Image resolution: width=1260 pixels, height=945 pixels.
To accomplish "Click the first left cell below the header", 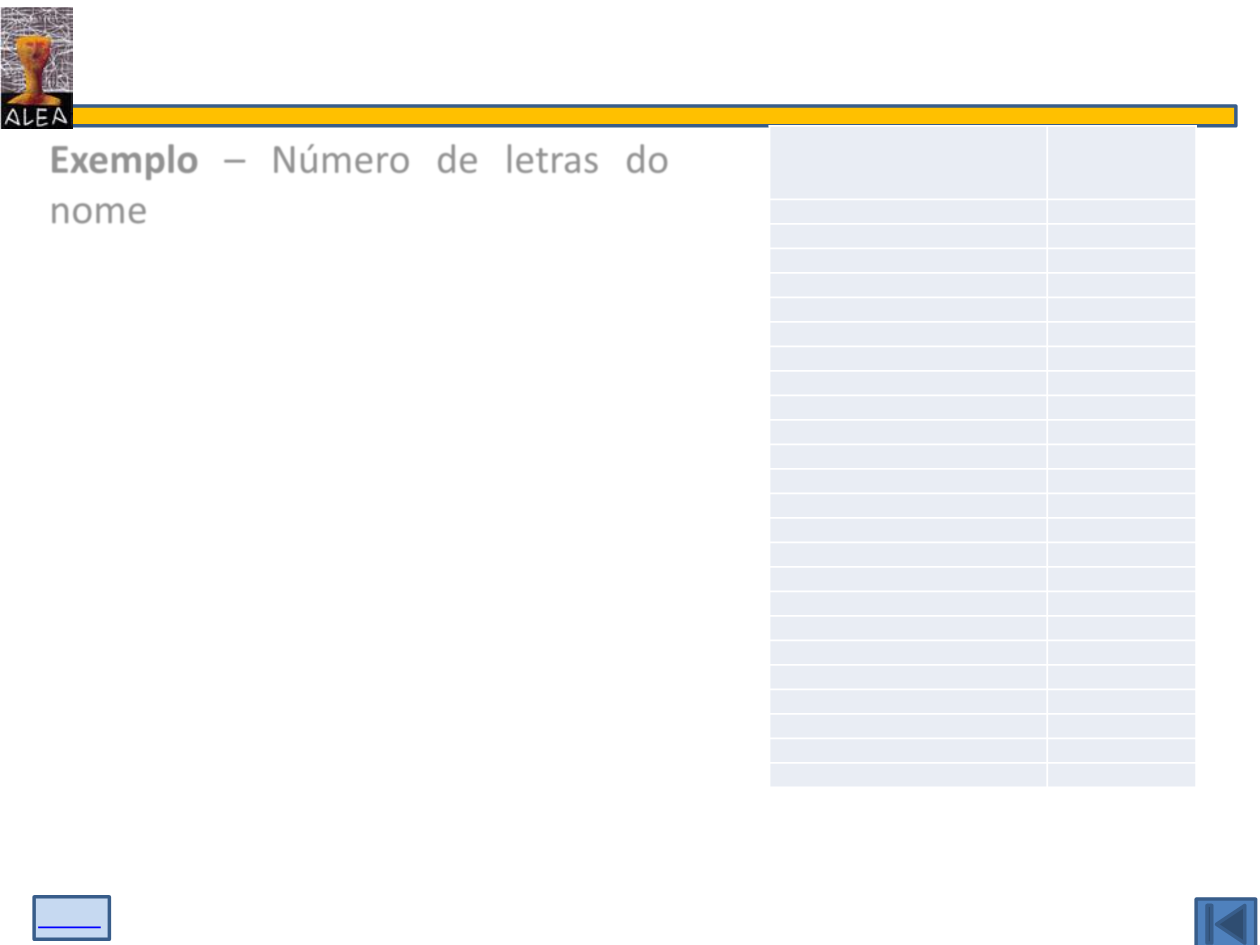I will [x=908, y=211].
